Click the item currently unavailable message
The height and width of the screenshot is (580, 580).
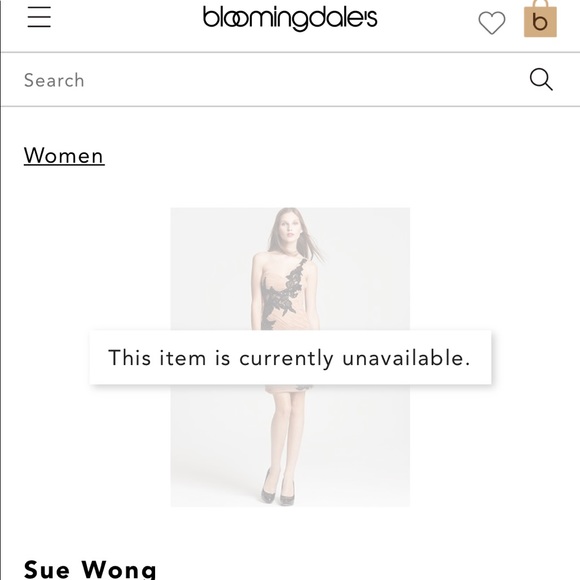pos(290,358)
